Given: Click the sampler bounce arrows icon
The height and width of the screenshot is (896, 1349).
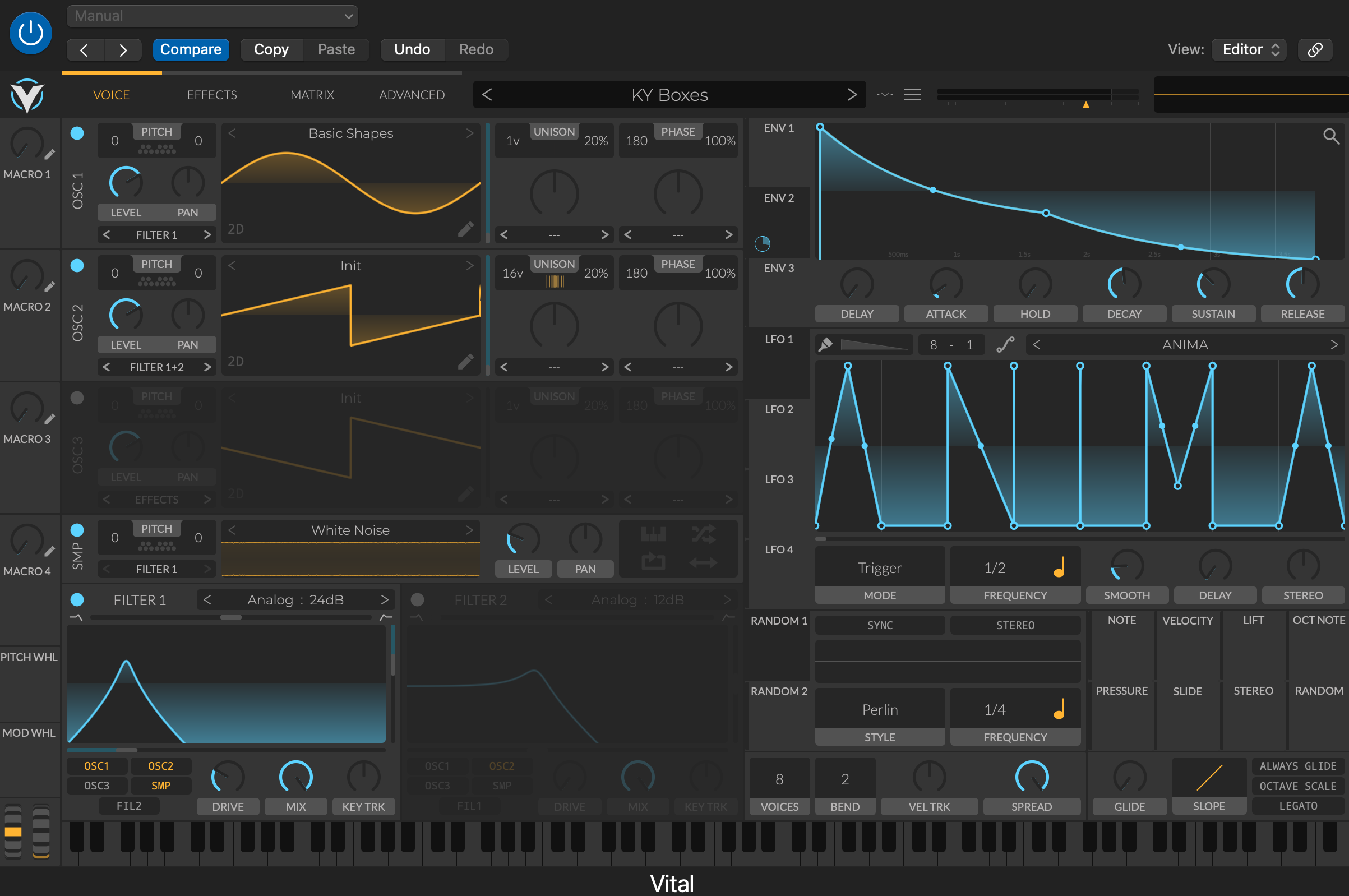Looking at the screenshot, I should click(x=703, y=563).
